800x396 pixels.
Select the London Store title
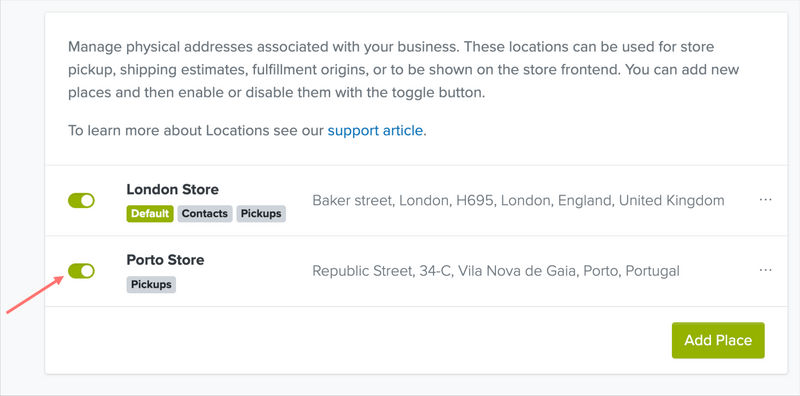[x=172, y=189]
